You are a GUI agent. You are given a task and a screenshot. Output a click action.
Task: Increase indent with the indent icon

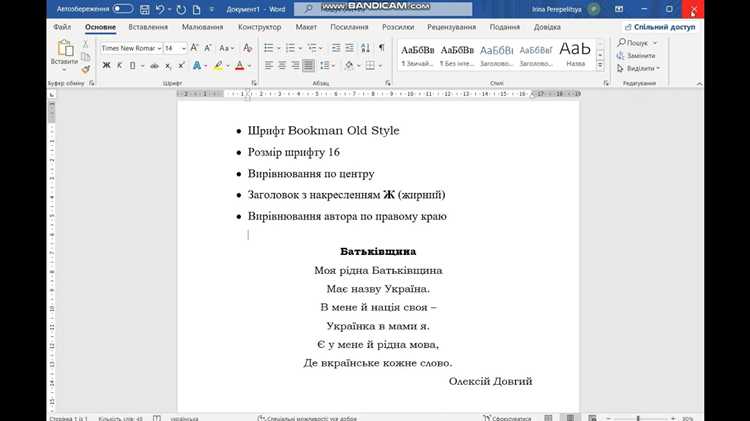[350, 48]
